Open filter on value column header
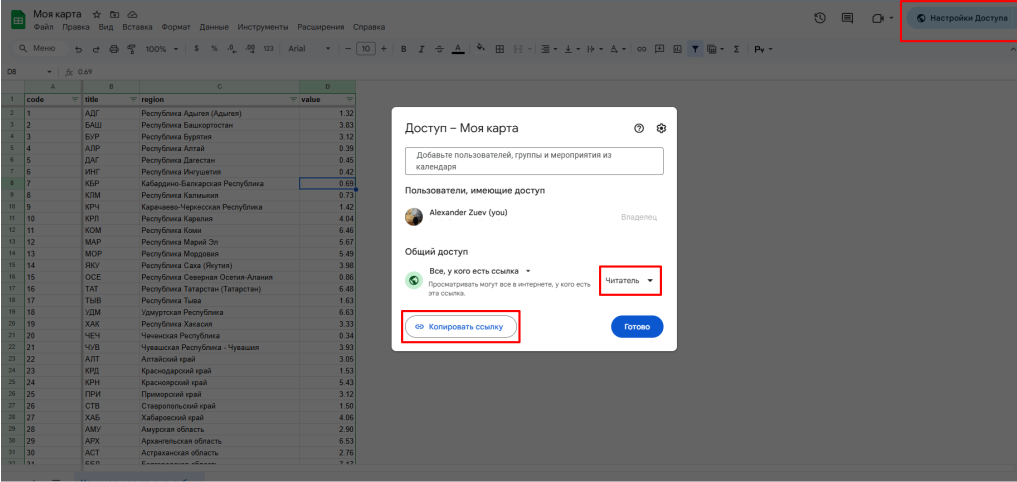Image resolution: width=1017 pixels, height=482 pixels. coord(350,100)
